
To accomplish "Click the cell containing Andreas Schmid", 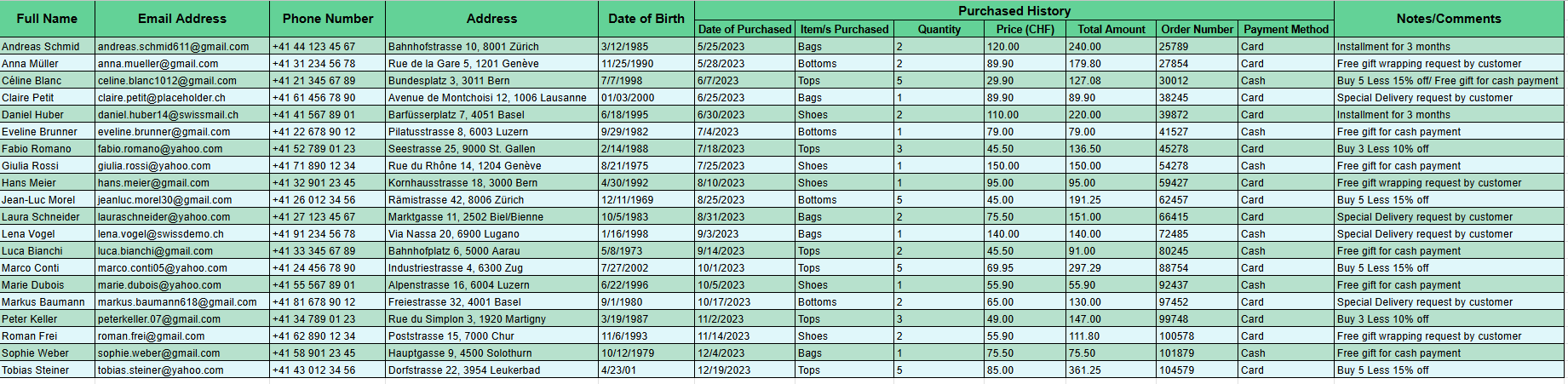I will pos(47,46).
